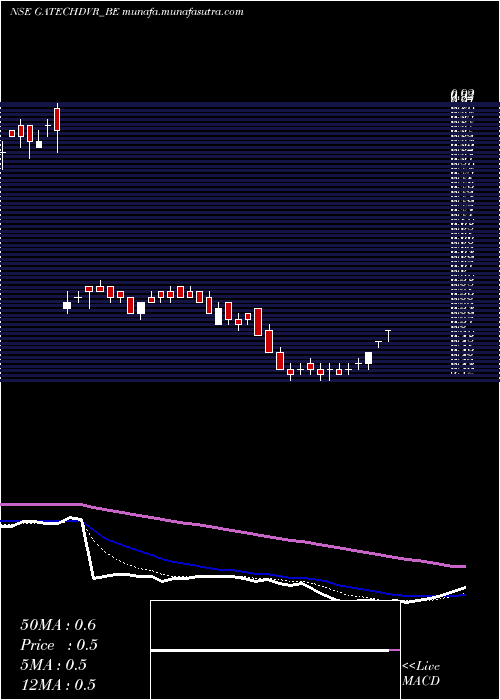The height and width of the screenshot is (700, 500).
Task: Click the 50MA : 0.6 label
Action: point(58,625)
